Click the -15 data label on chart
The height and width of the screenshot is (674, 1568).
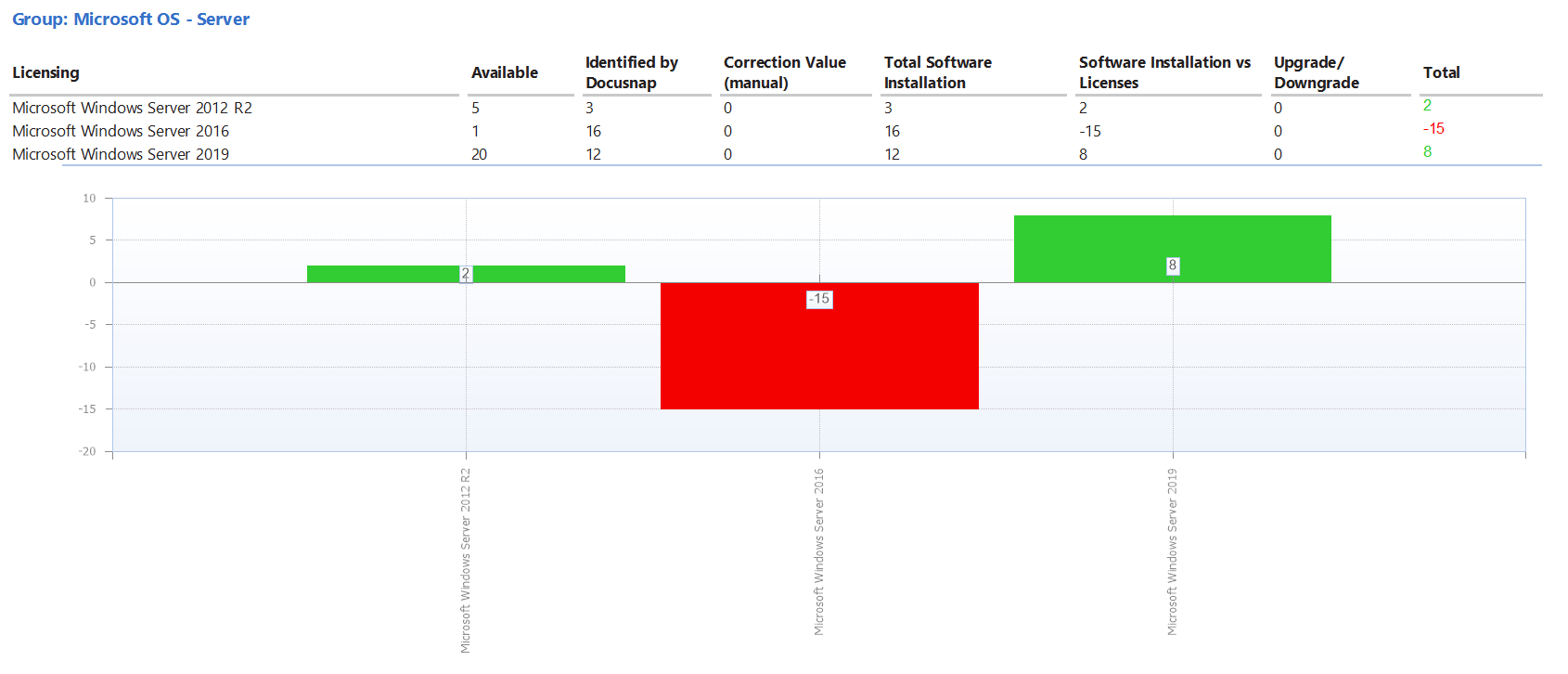[819, 299]
